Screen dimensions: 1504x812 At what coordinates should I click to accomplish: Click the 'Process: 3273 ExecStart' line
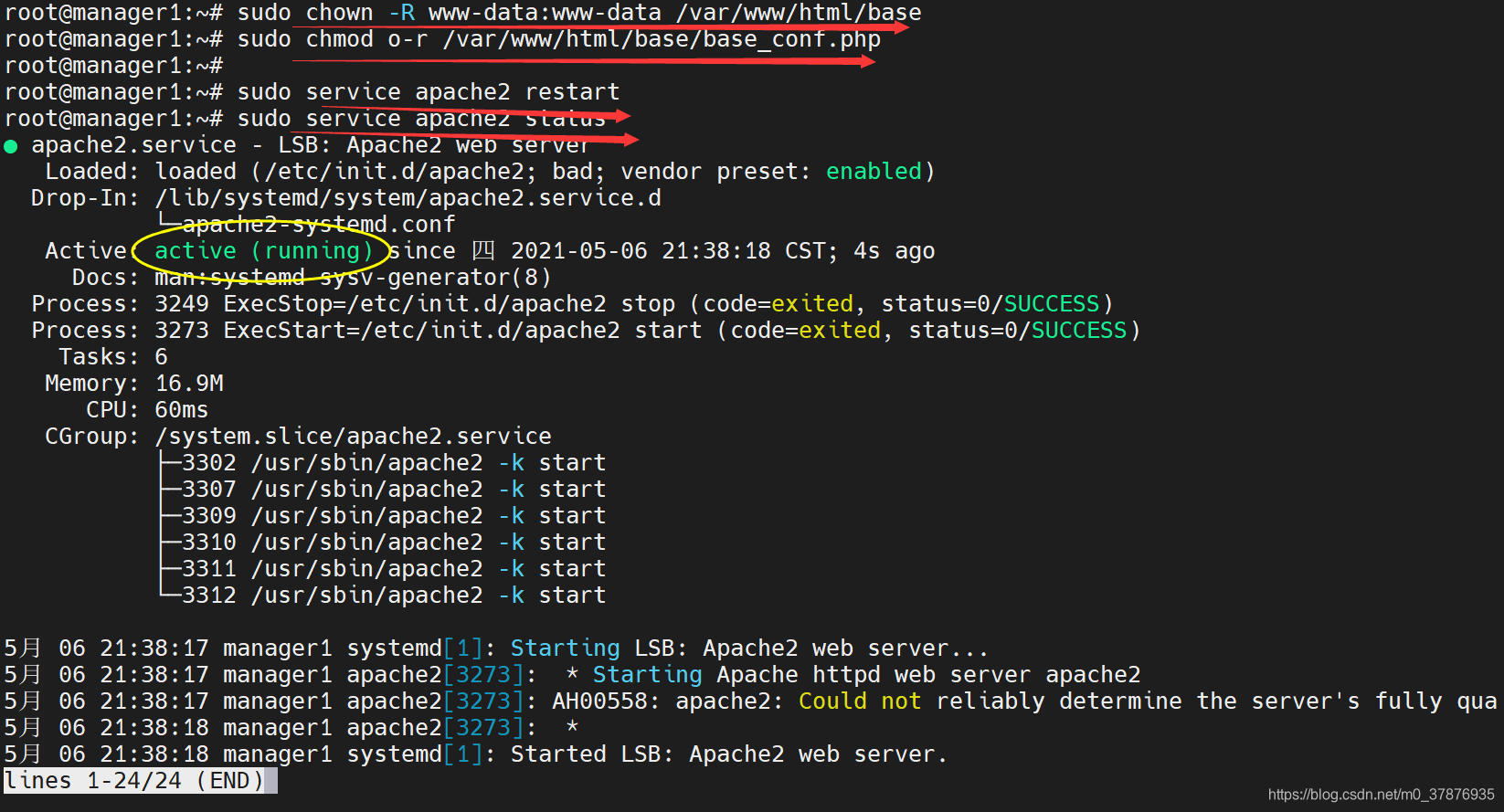[586, 331]
